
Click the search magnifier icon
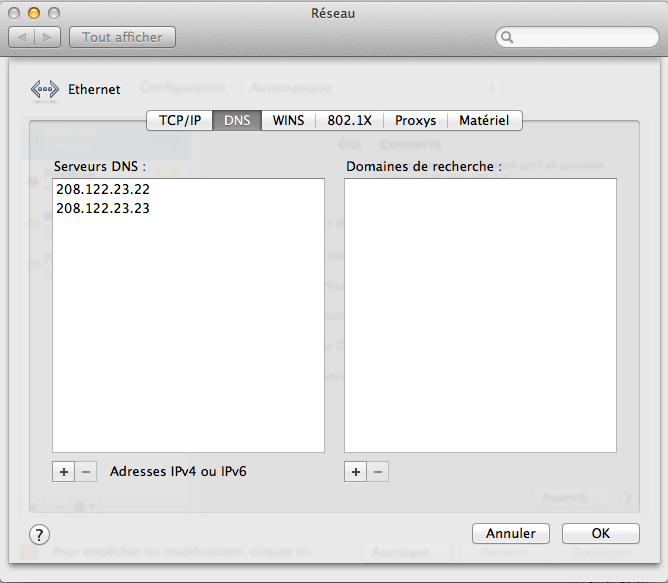[507, 38]
